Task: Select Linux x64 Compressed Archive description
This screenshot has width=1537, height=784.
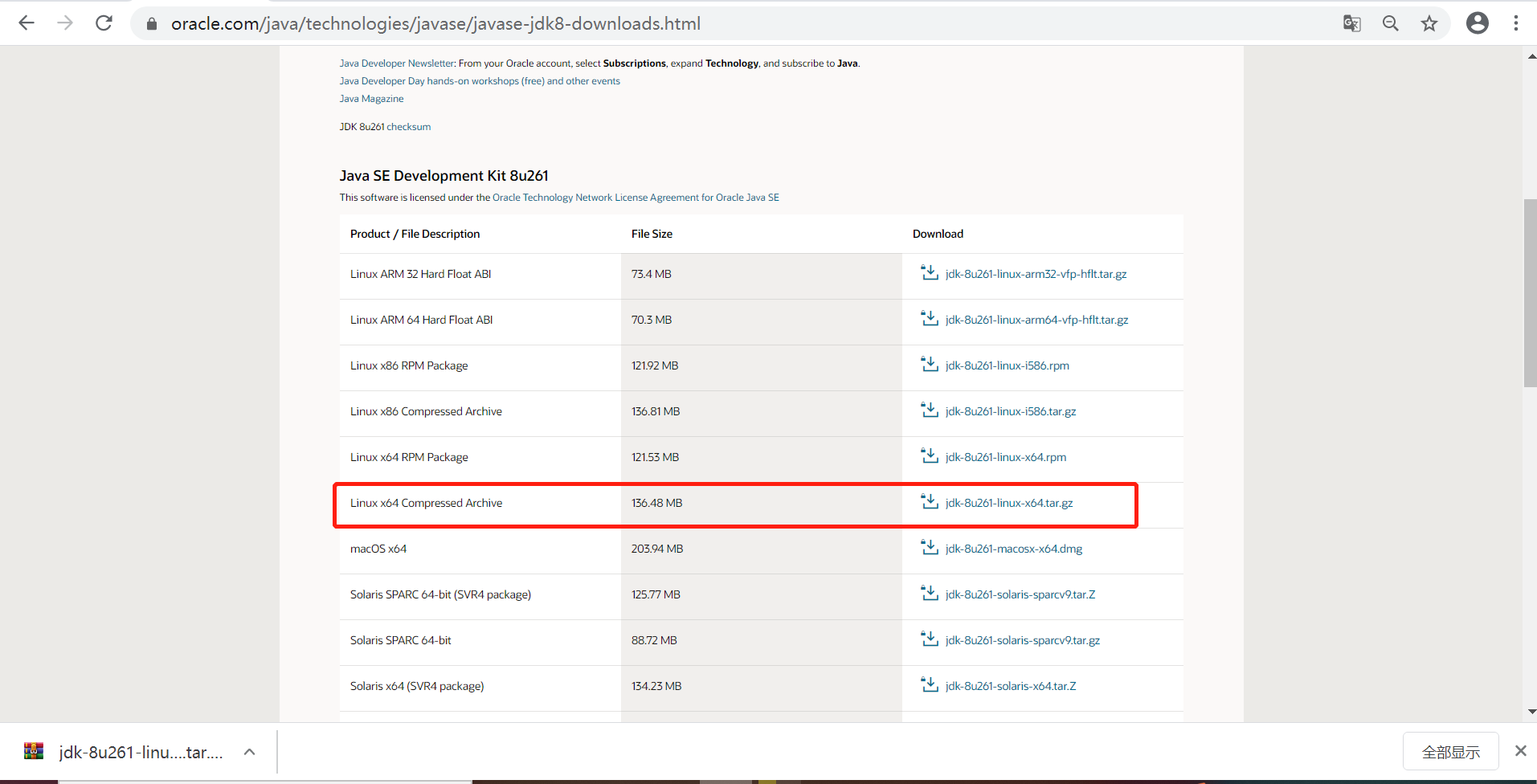Action: [426, 503]
